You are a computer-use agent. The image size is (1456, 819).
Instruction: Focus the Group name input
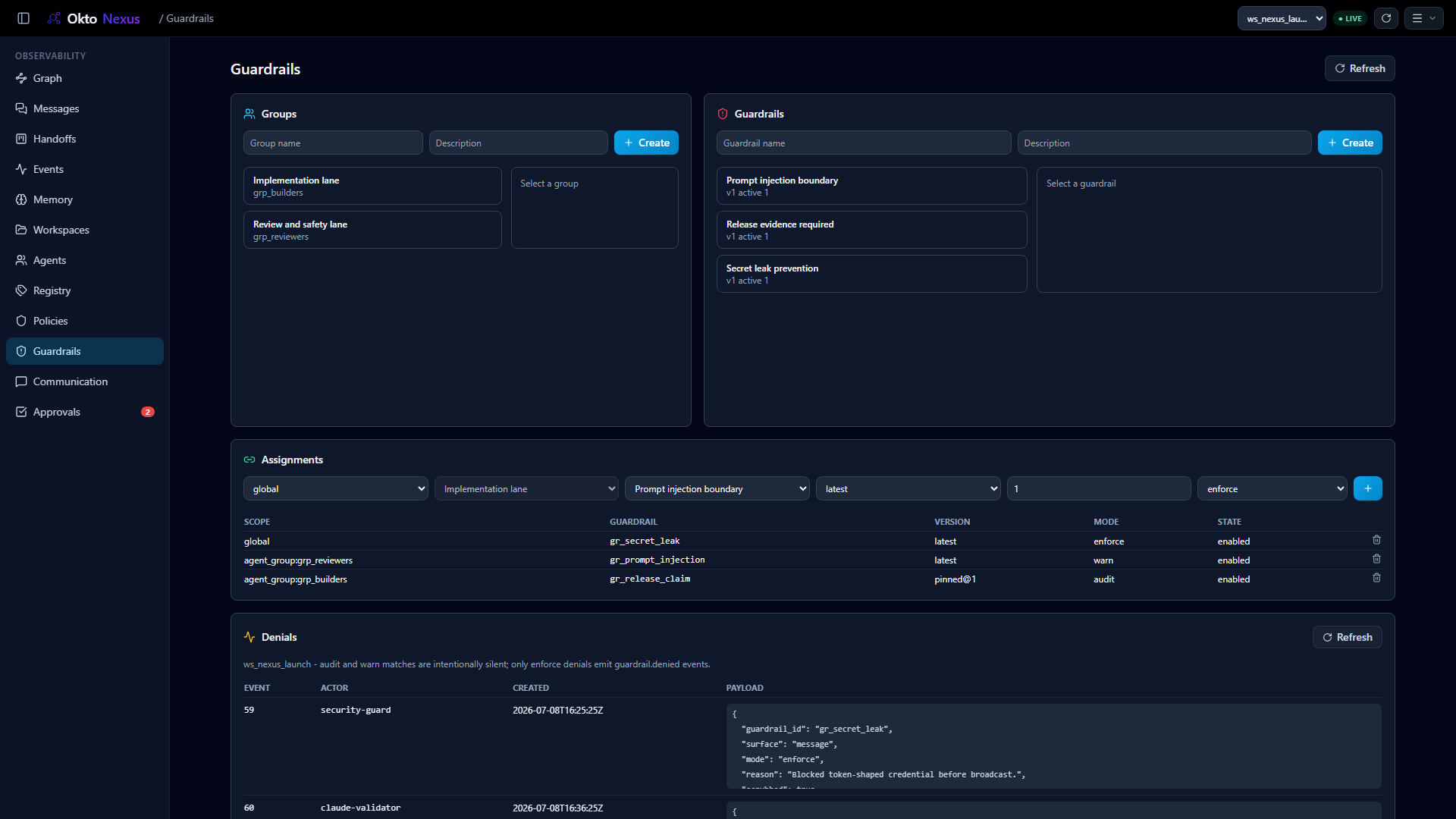click(x=333, y=143)
